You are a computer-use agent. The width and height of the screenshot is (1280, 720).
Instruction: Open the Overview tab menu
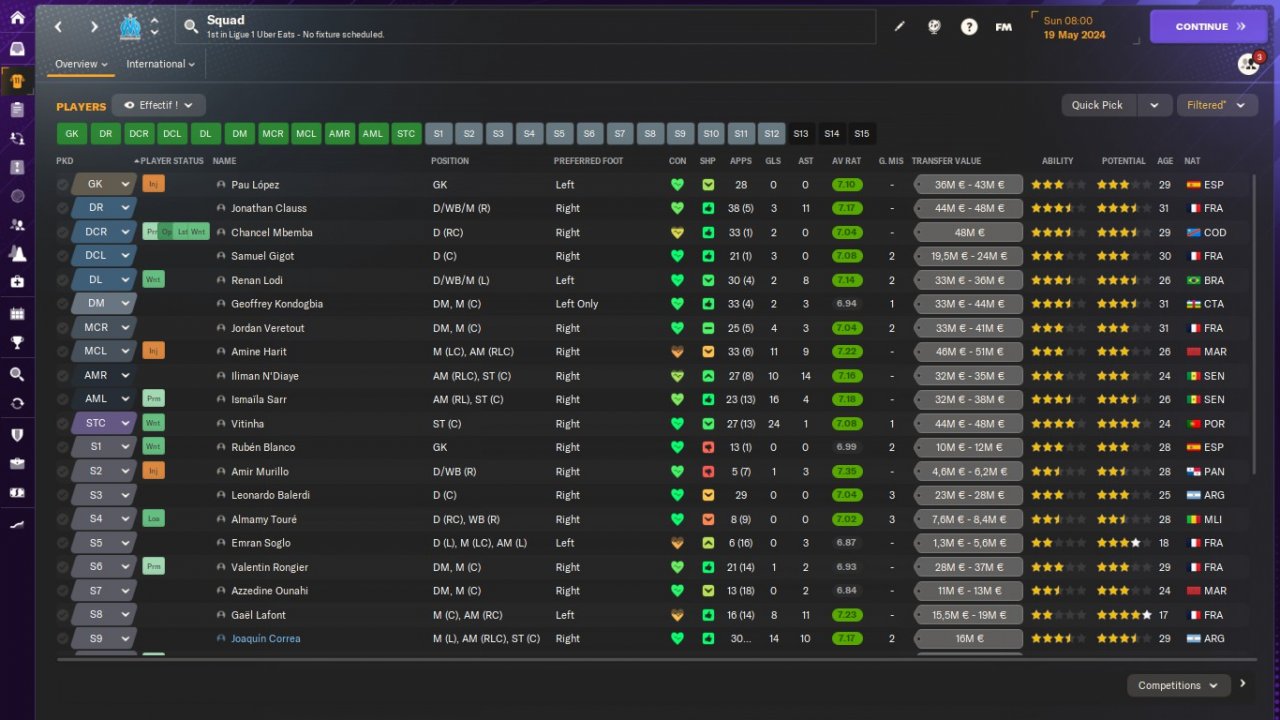click(x=81, y=64)
